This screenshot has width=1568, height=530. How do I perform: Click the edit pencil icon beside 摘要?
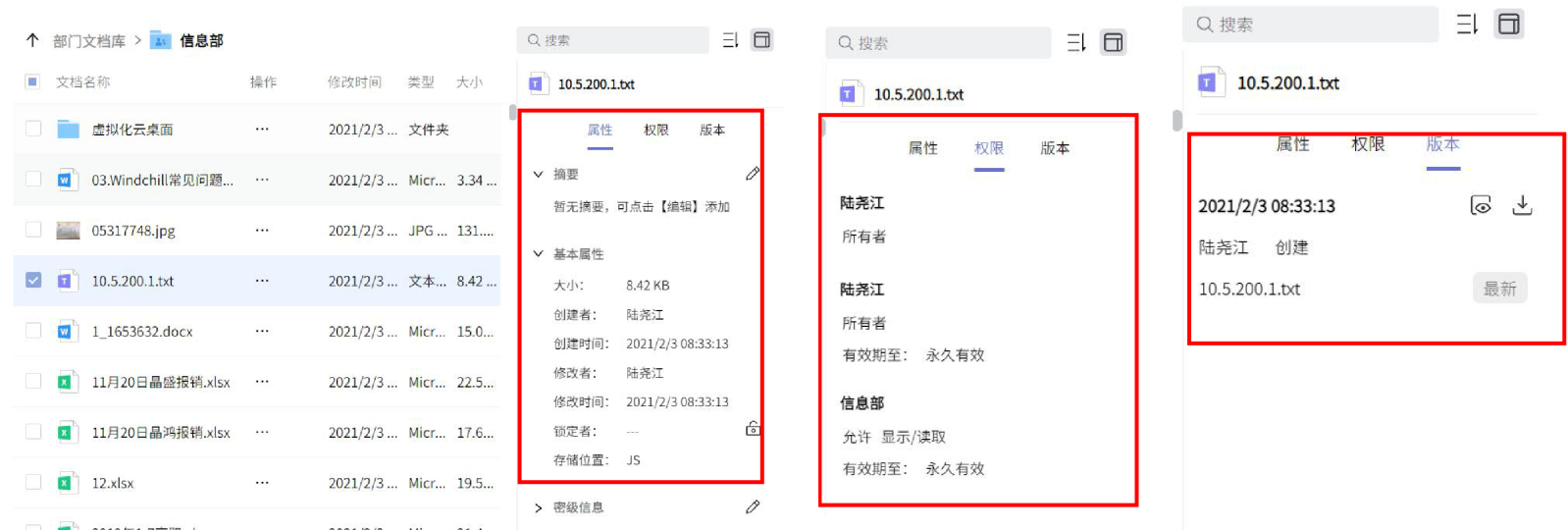(x=753, y=174)
